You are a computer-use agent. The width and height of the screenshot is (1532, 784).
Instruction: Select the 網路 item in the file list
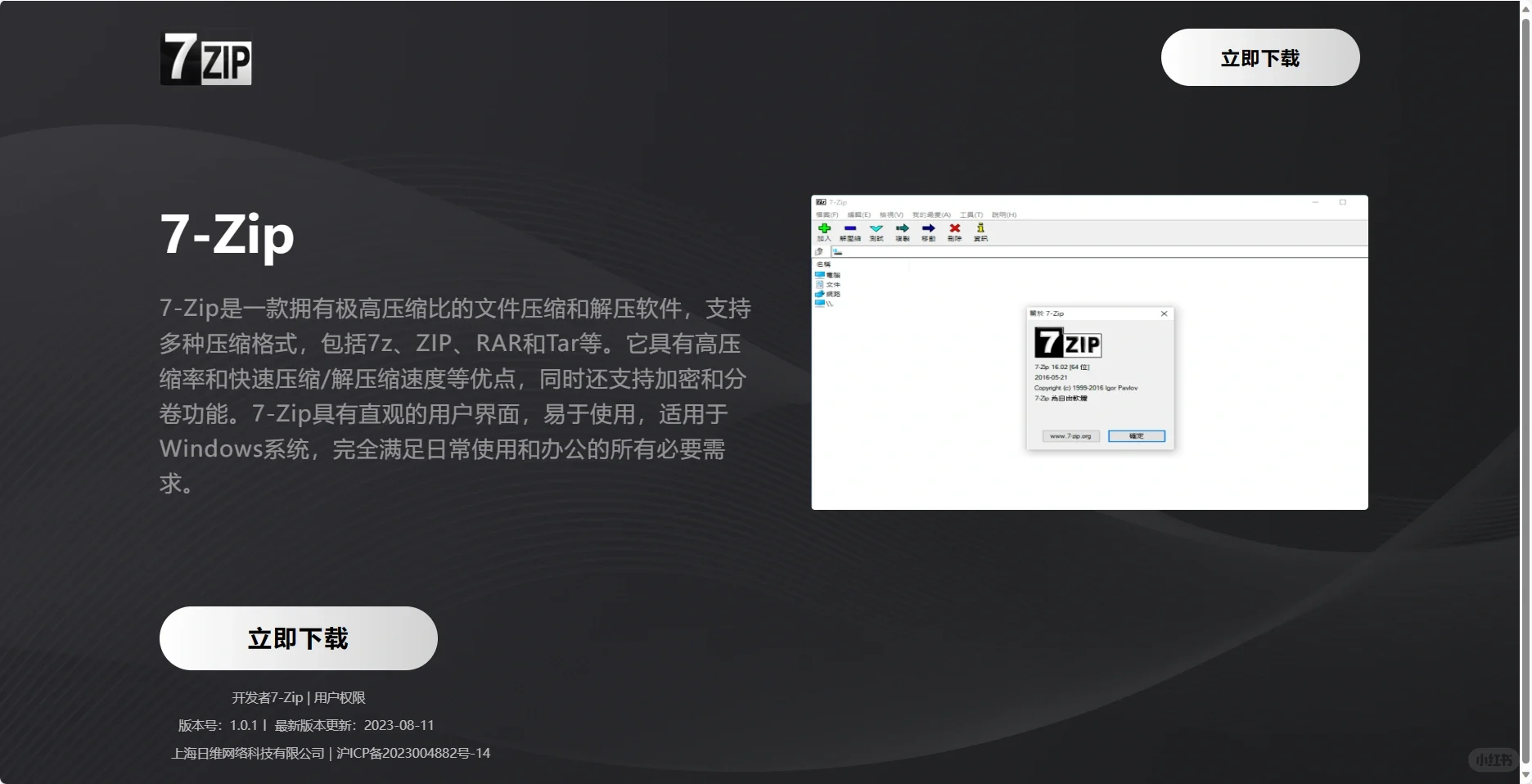[x=828, y=294]
